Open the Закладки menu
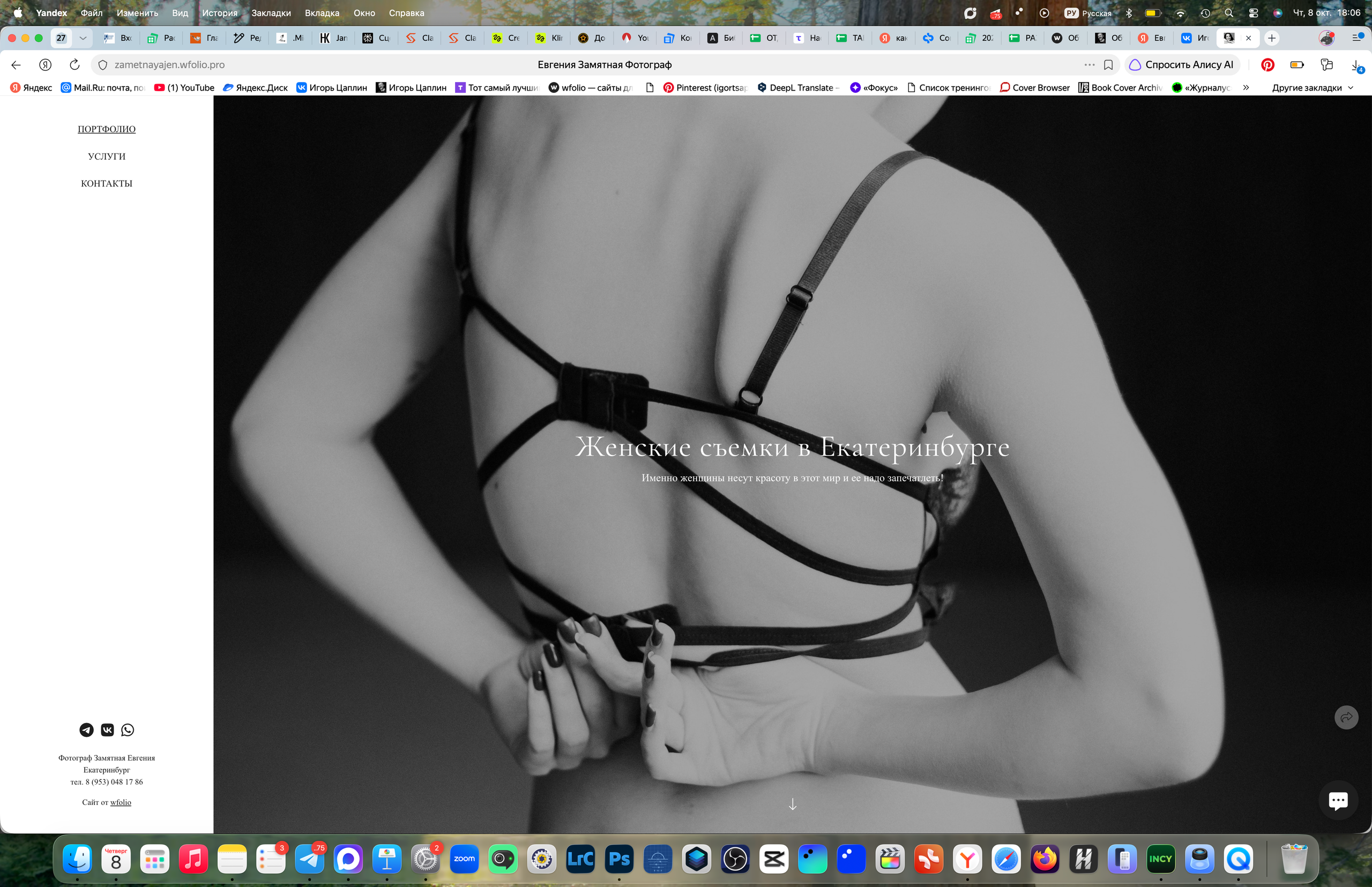The image size is (1372, 887). (271, 13)
